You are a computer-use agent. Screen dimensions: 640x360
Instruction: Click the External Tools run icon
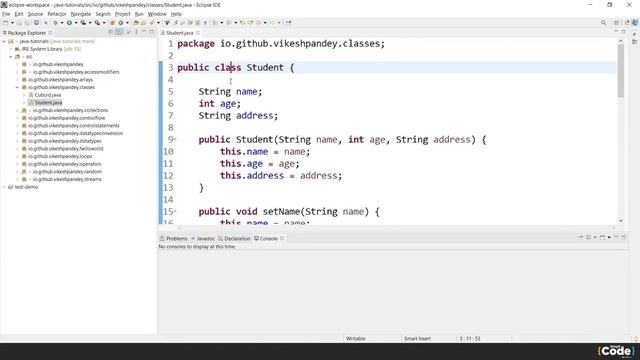tap(97, 23)
